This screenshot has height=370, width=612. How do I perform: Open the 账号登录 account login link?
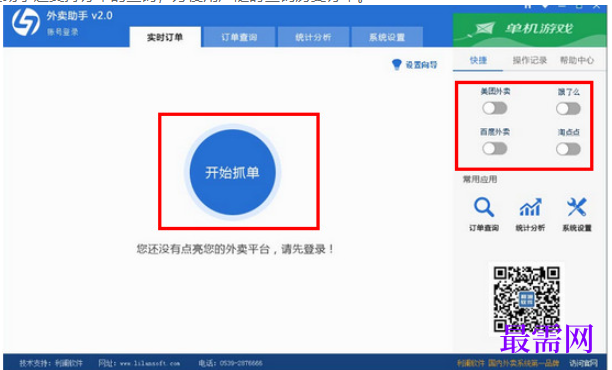coord(63,32)
